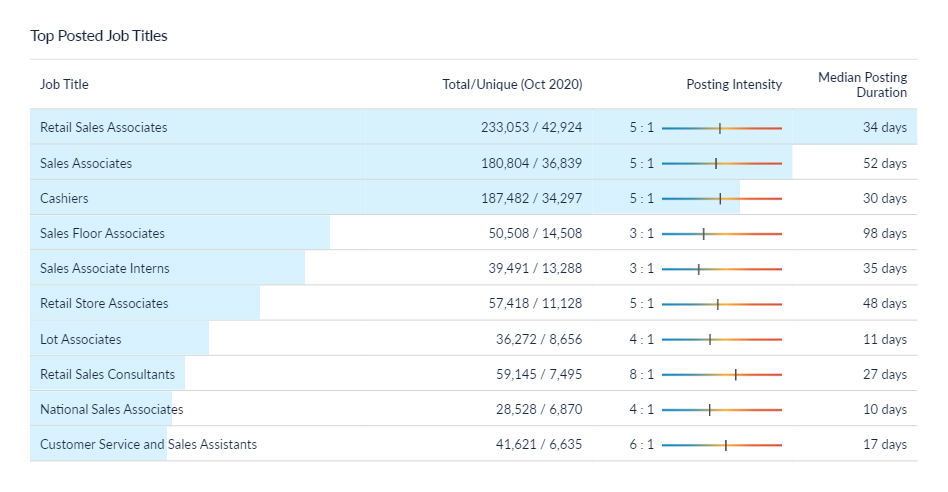Click the intensity bar in the Cashiers row
Image resolution: width=948 pixels, height=492 pixels.
point(722,199)
